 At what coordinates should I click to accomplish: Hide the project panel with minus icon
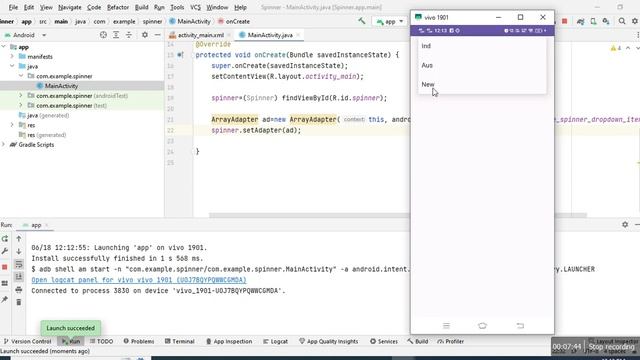click(x=158, y=35)
